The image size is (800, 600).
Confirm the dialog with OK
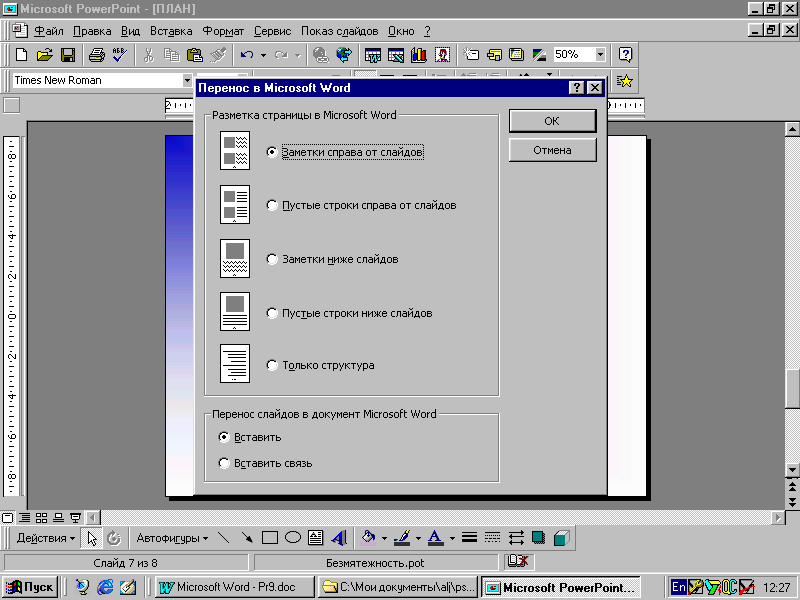(x=552, y=121)
